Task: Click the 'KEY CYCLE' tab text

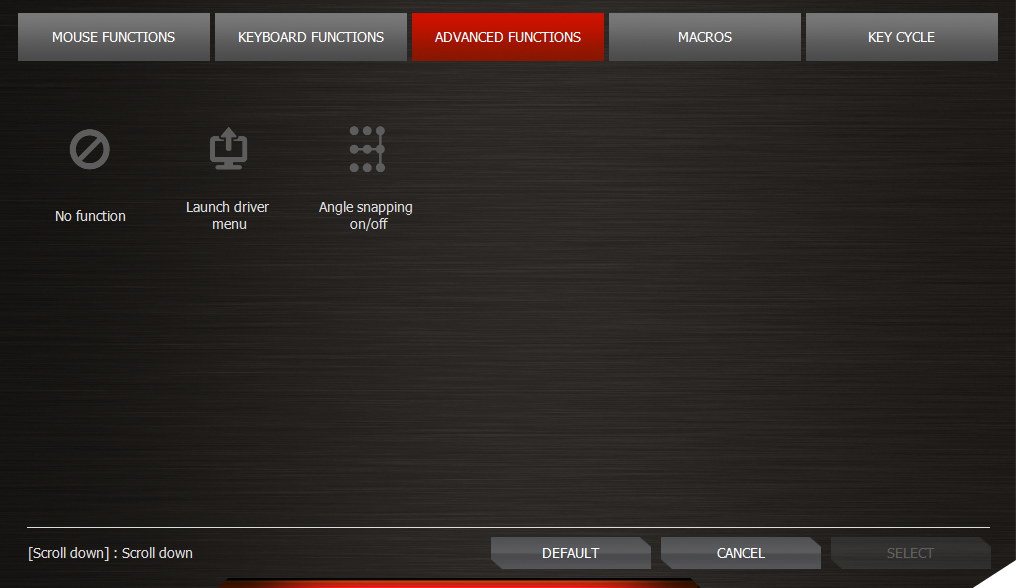Action: (x=901, y=37)
